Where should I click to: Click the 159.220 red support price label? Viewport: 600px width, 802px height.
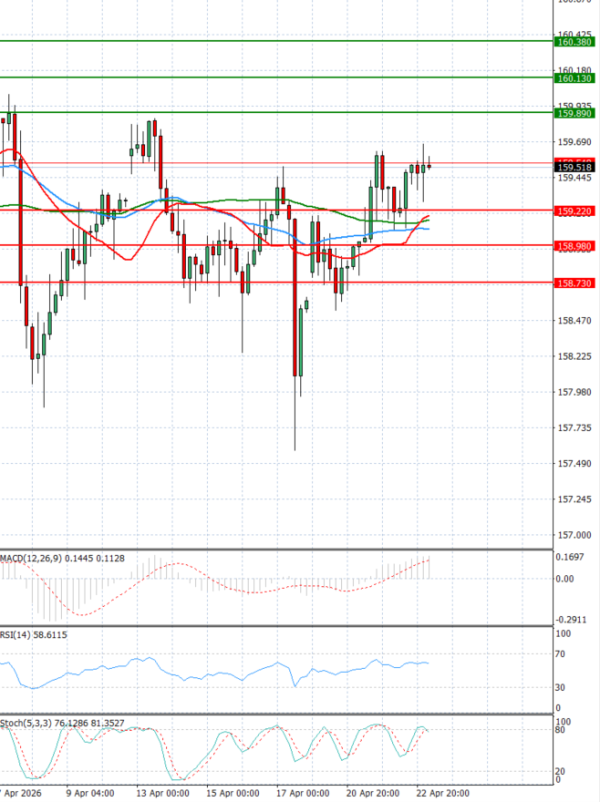[x=576, y=212]
